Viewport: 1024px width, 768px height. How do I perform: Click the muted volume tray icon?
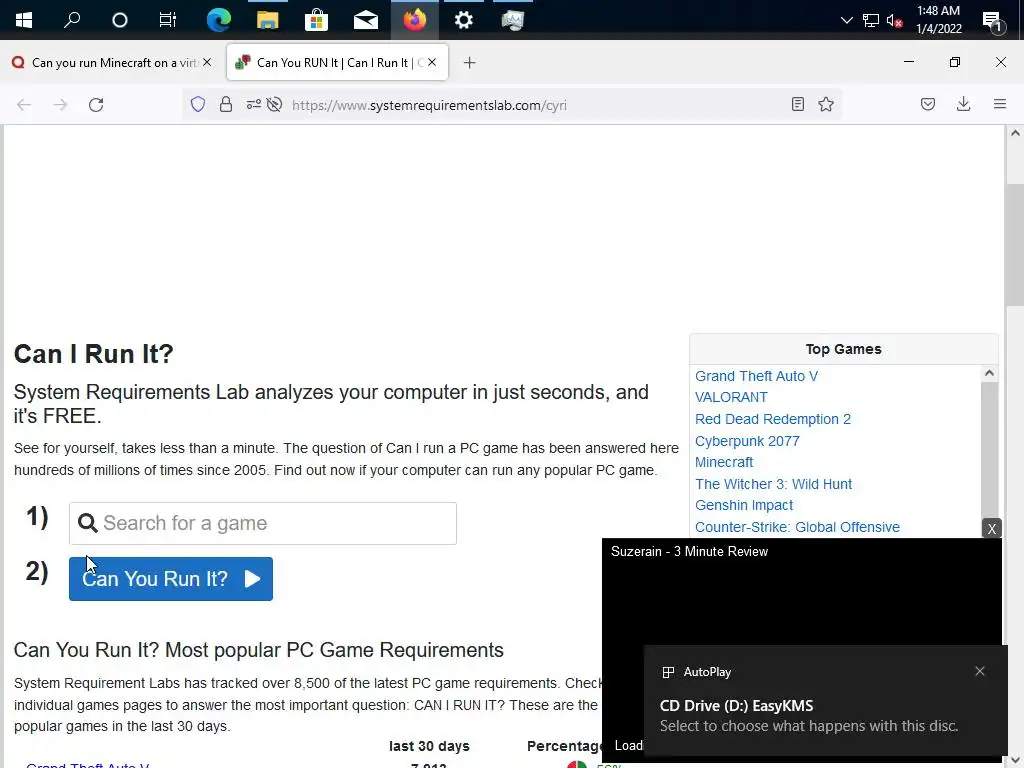894,20
